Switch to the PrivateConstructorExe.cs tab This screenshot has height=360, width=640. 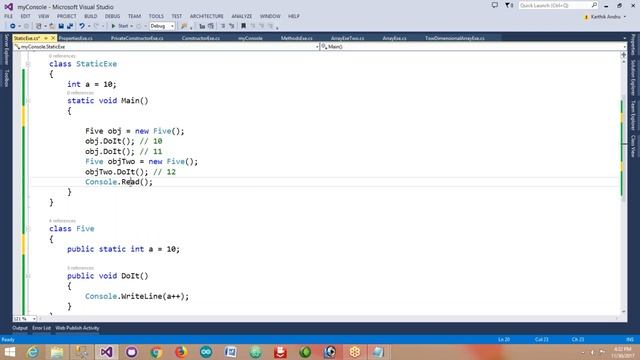tap(137, 38)
